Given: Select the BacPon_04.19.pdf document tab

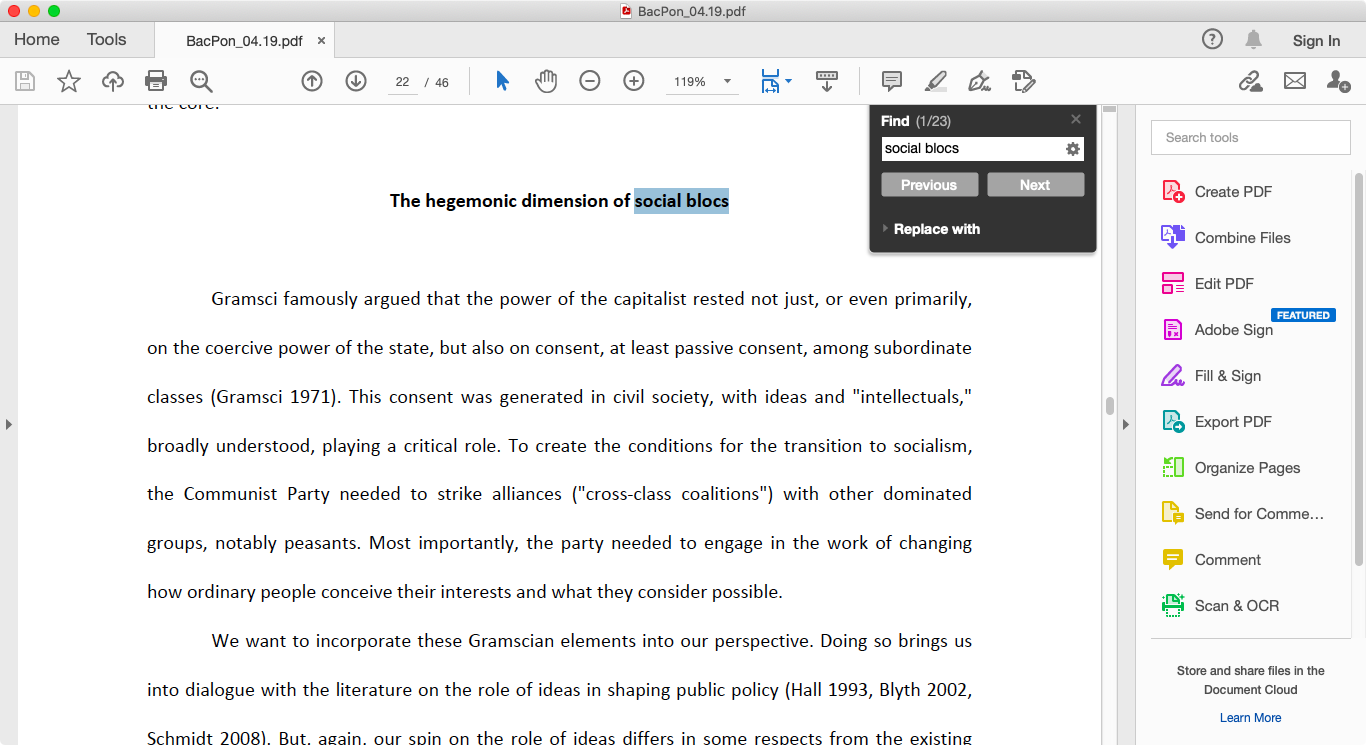Looking at the screenshot, I should point(245,41).
